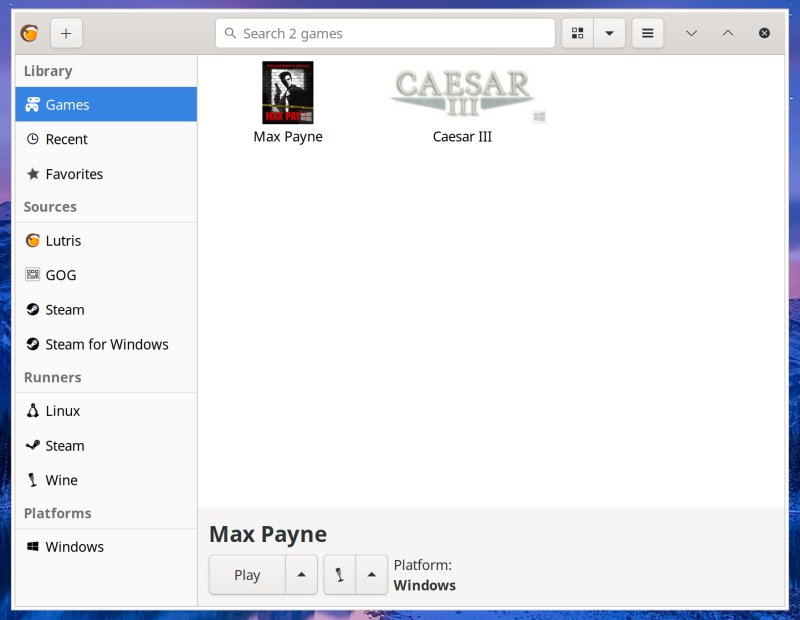
Task: Collapse the bottom game details panel
Action: tap(728, 32)
